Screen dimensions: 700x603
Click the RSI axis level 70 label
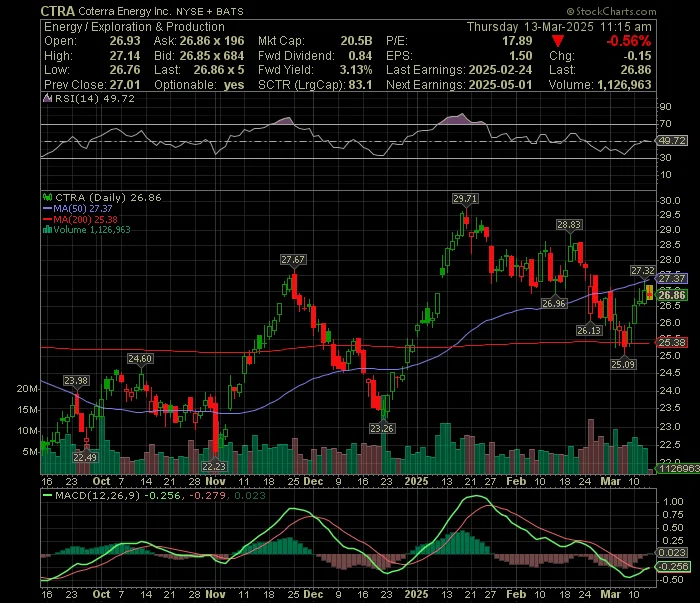point(665,124)
